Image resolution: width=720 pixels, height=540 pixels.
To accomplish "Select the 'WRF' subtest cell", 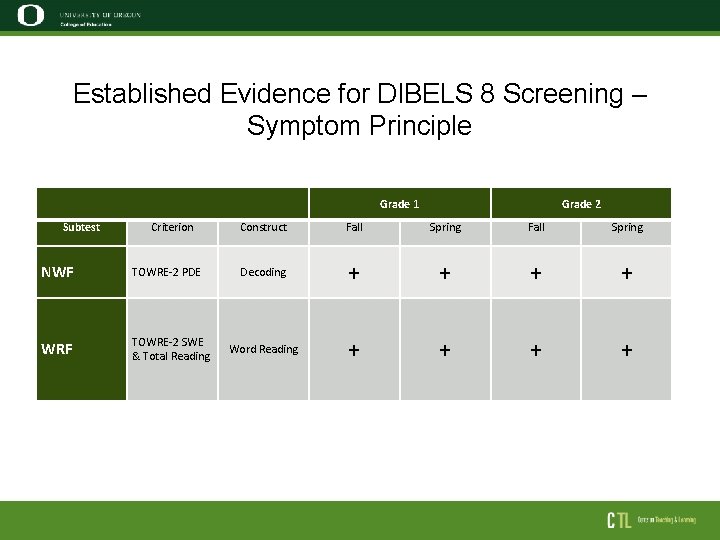I will click(x=81, y=349).
